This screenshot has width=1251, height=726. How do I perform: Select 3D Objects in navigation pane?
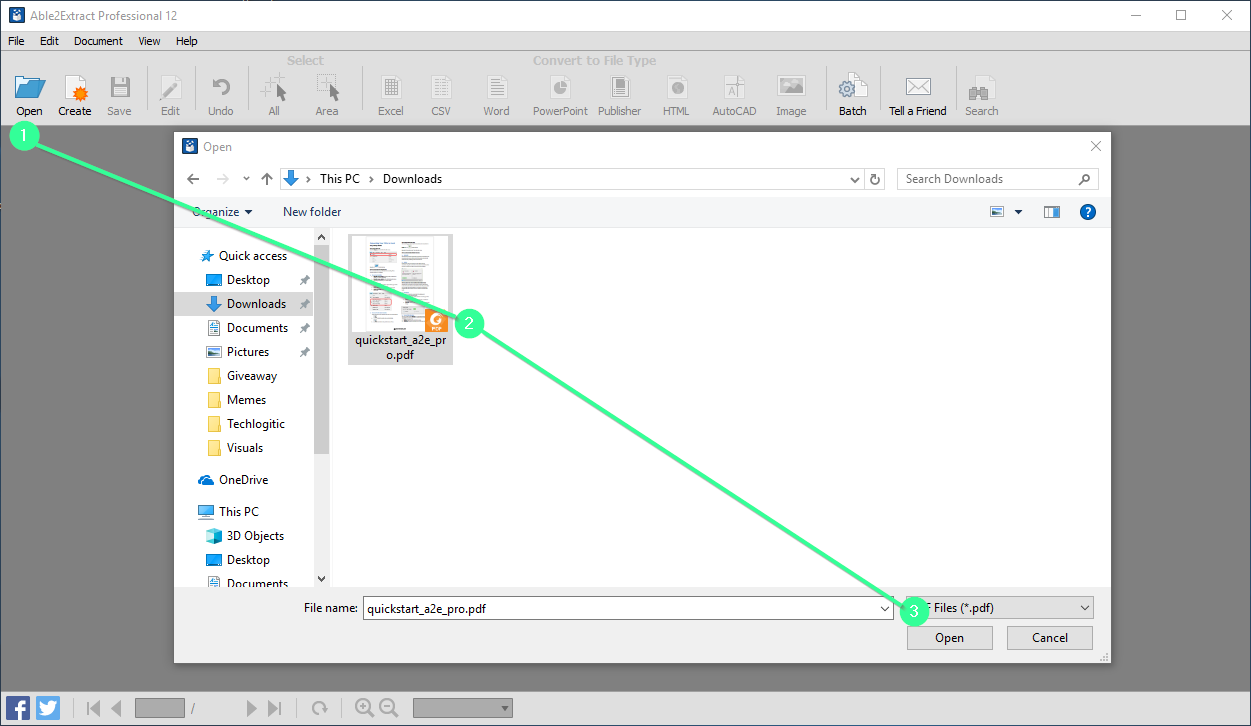(x=255, y=536)
